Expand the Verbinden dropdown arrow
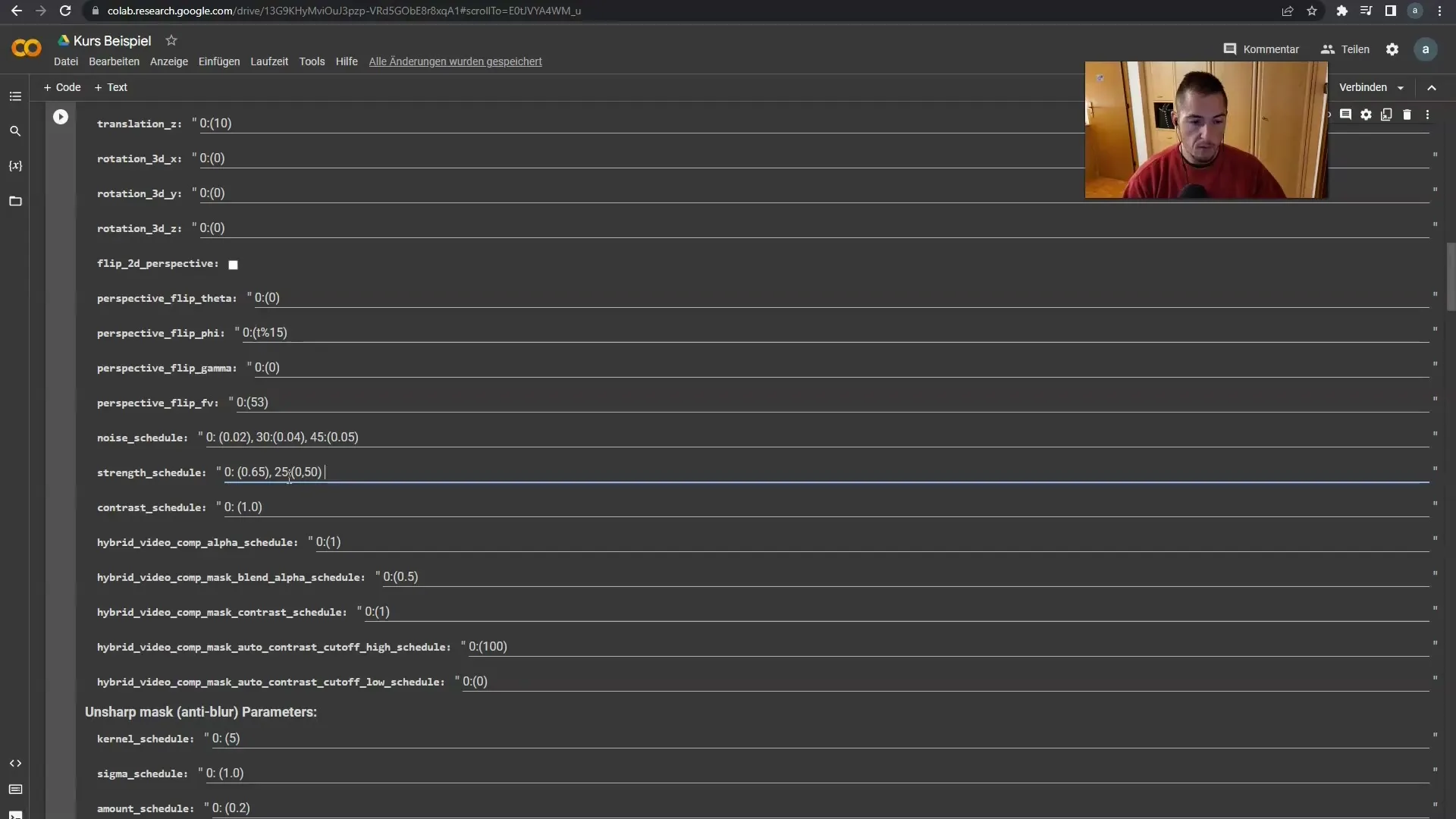The image size is (1456, 819). tap(1401, 88)
